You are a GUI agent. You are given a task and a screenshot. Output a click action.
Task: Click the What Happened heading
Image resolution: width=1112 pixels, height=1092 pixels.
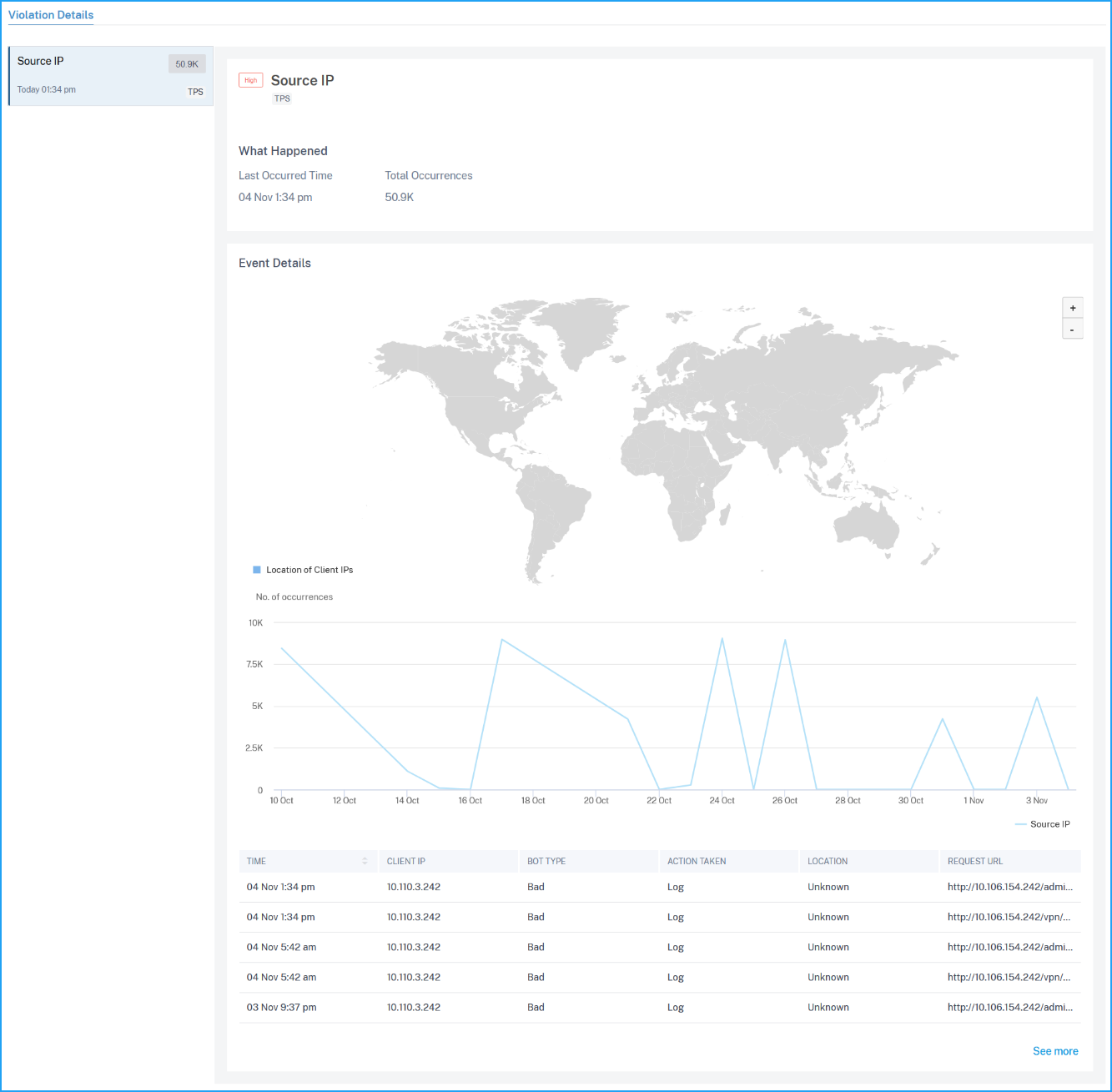[x=283, y=151]
